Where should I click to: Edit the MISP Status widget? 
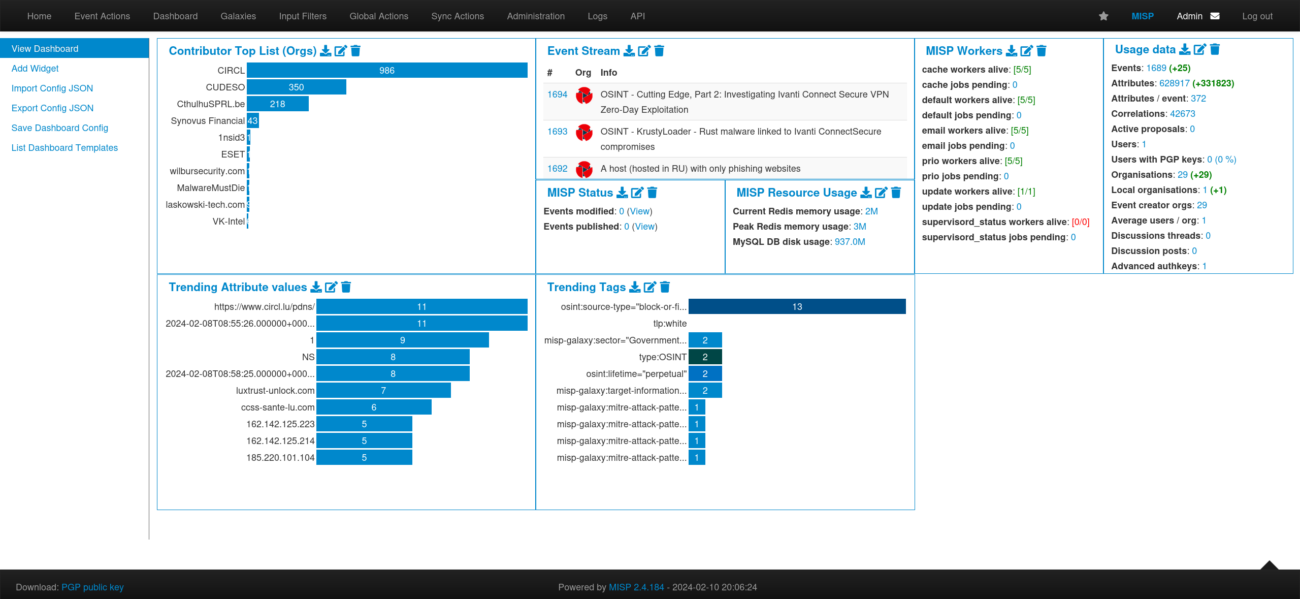pyautogui.click(x=637, y=192)
